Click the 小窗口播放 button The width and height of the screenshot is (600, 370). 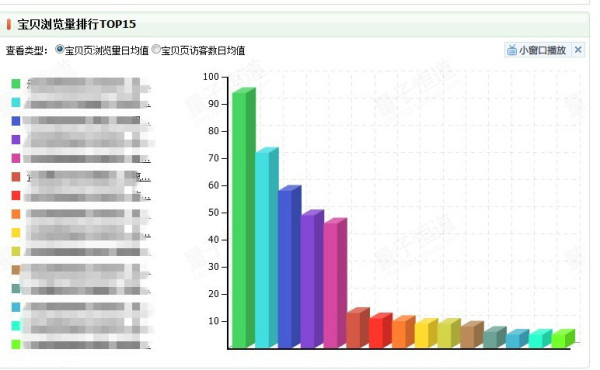tap(537, 50)
